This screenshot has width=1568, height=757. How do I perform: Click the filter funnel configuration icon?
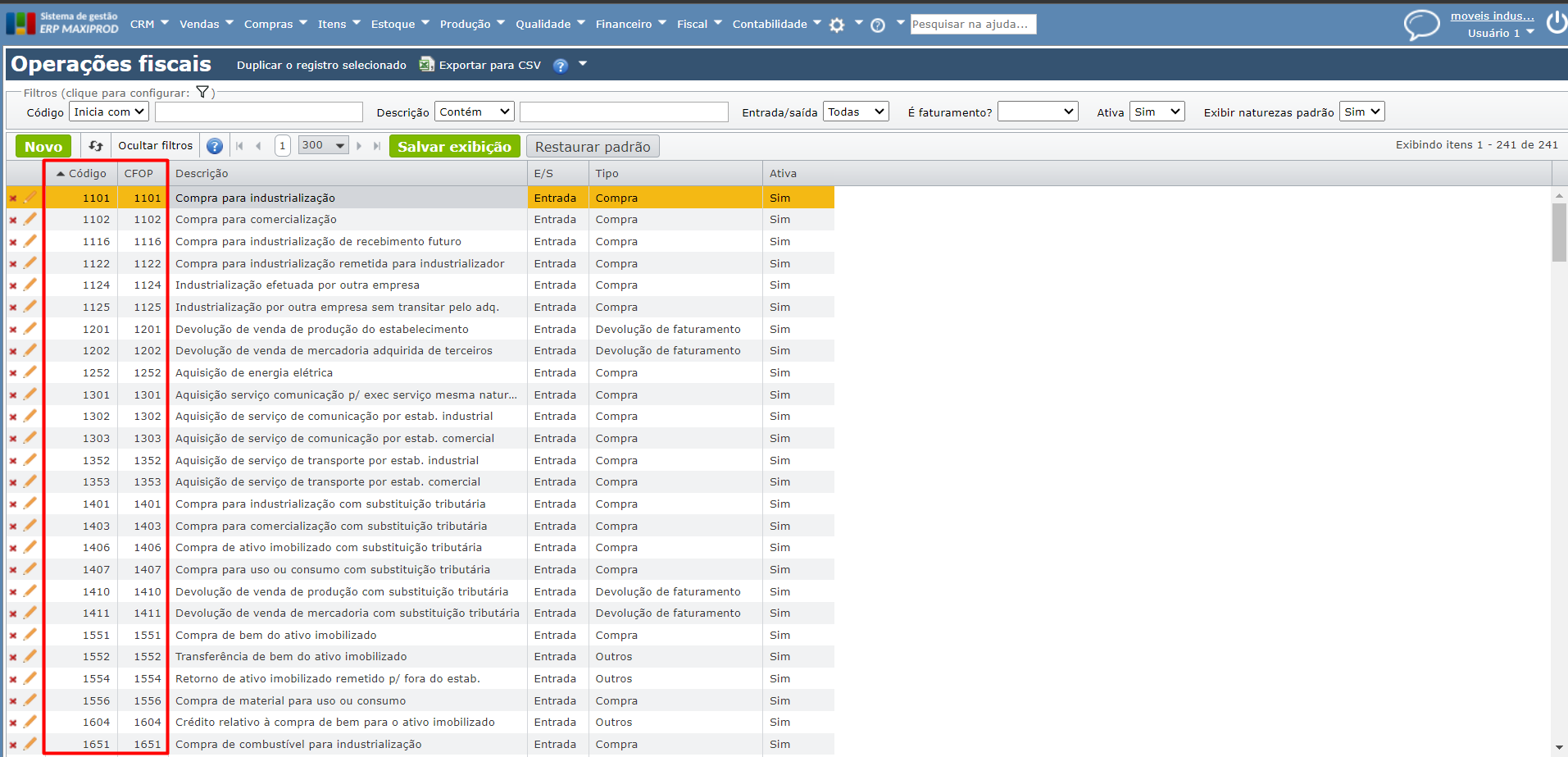202,93
